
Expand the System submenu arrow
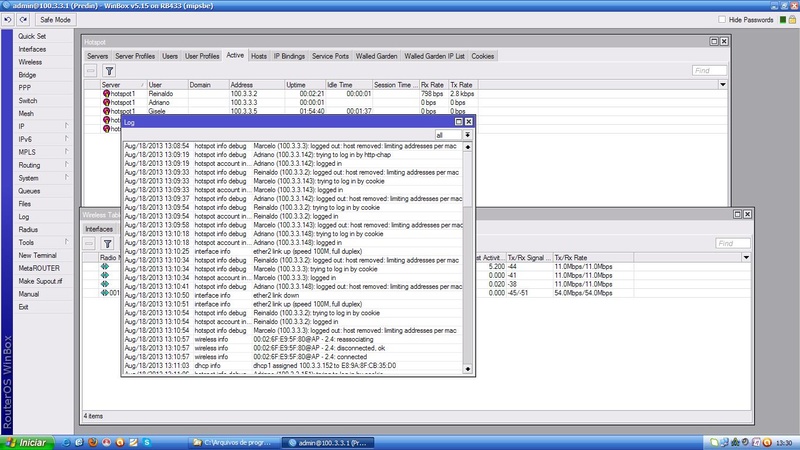point(66,178)
